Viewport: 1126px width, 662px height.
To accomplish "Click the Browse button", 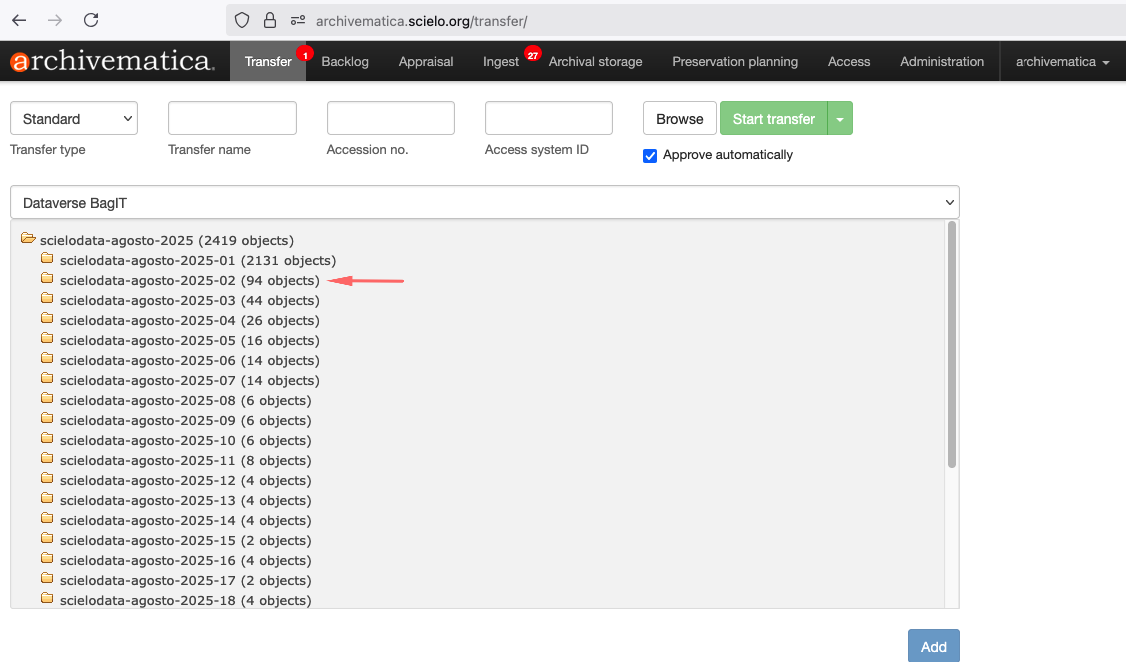I will (680, 119).
